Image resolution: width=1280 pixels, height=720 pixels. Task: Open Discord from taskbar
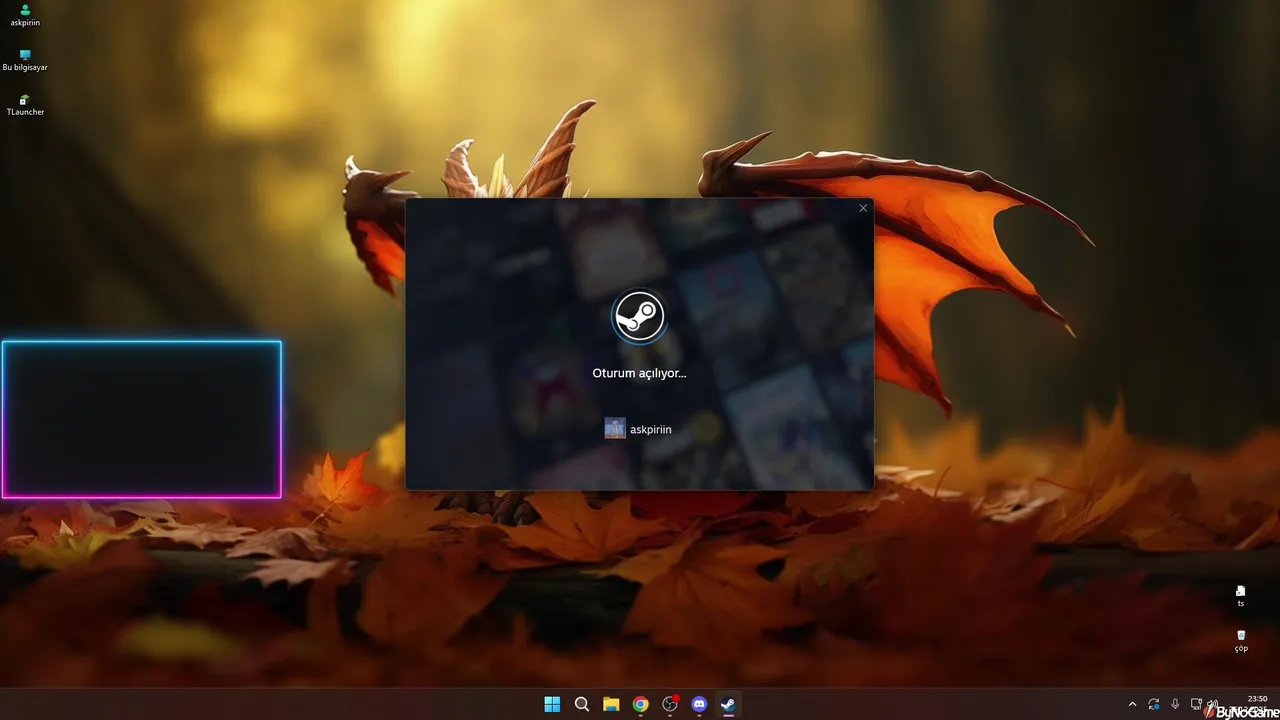[700, 704]
